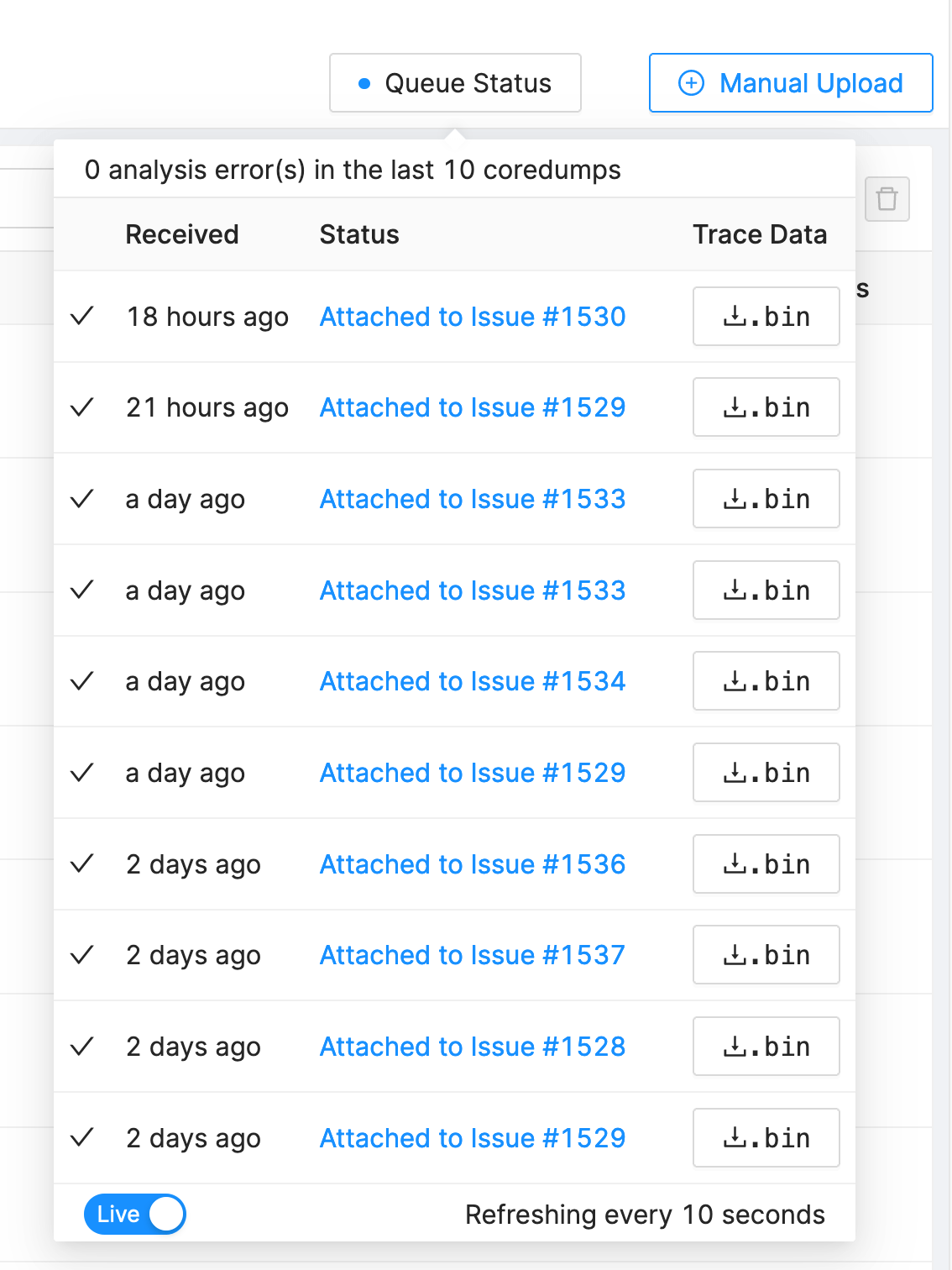The height and width of the screenshot is (1270, 952).
Task: Click the Status column header
Action: (x=359, y=234)
